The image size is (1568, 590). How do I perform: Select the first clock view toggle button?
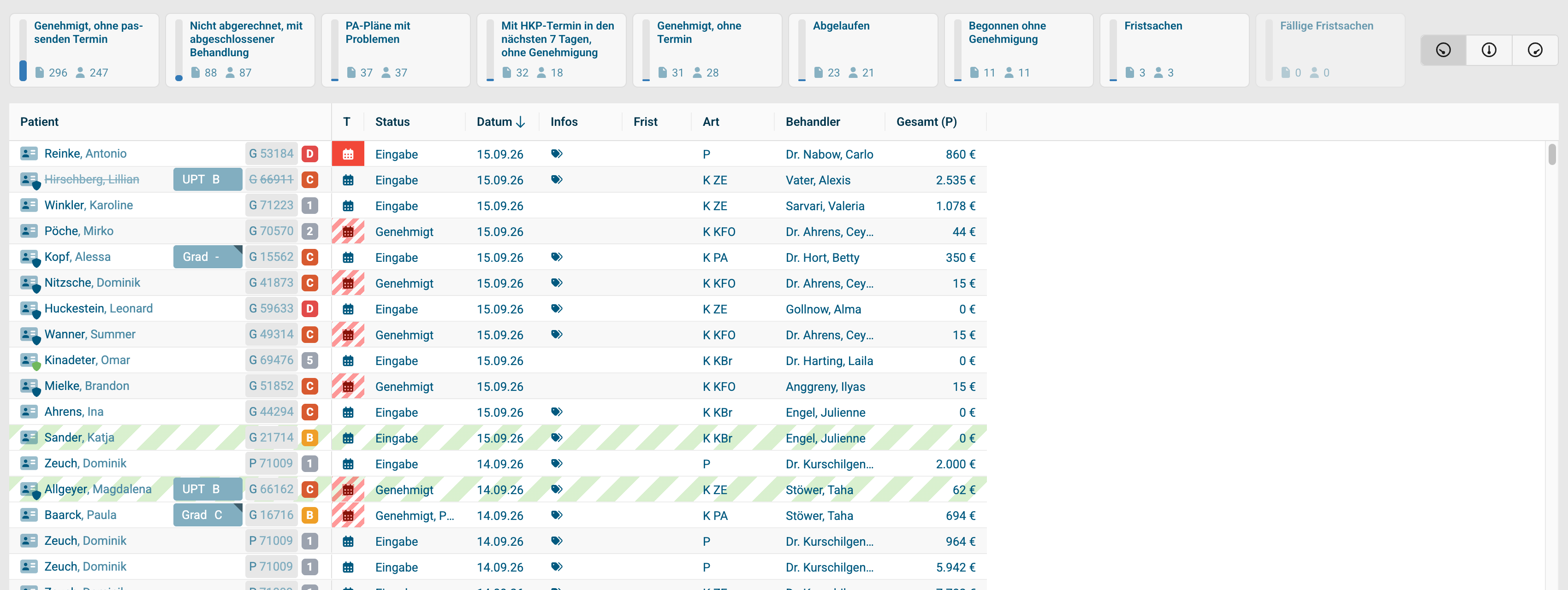(x=1443, y=50)
